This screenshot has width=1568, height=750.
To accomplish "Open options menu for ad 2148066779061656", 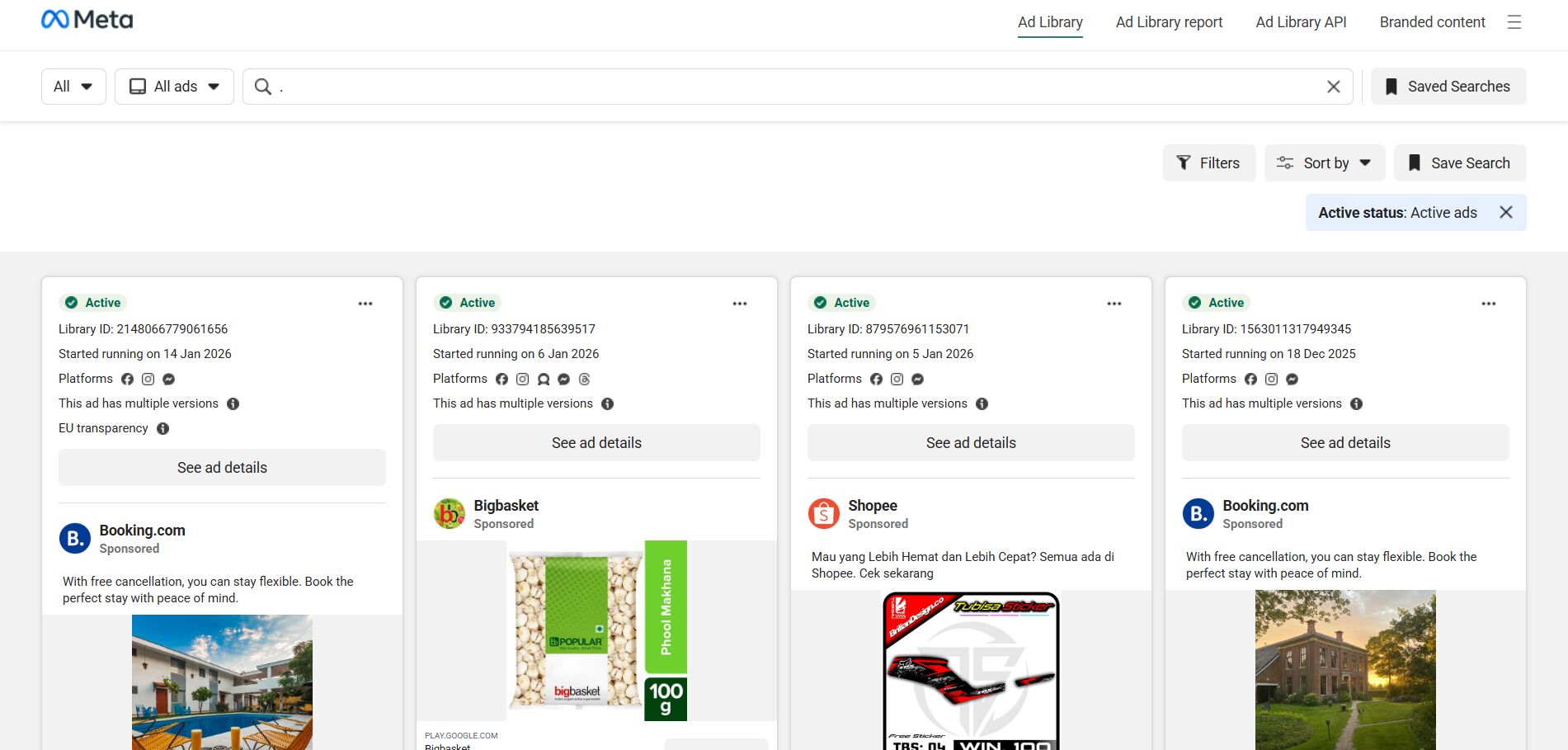I will (365, 304).
